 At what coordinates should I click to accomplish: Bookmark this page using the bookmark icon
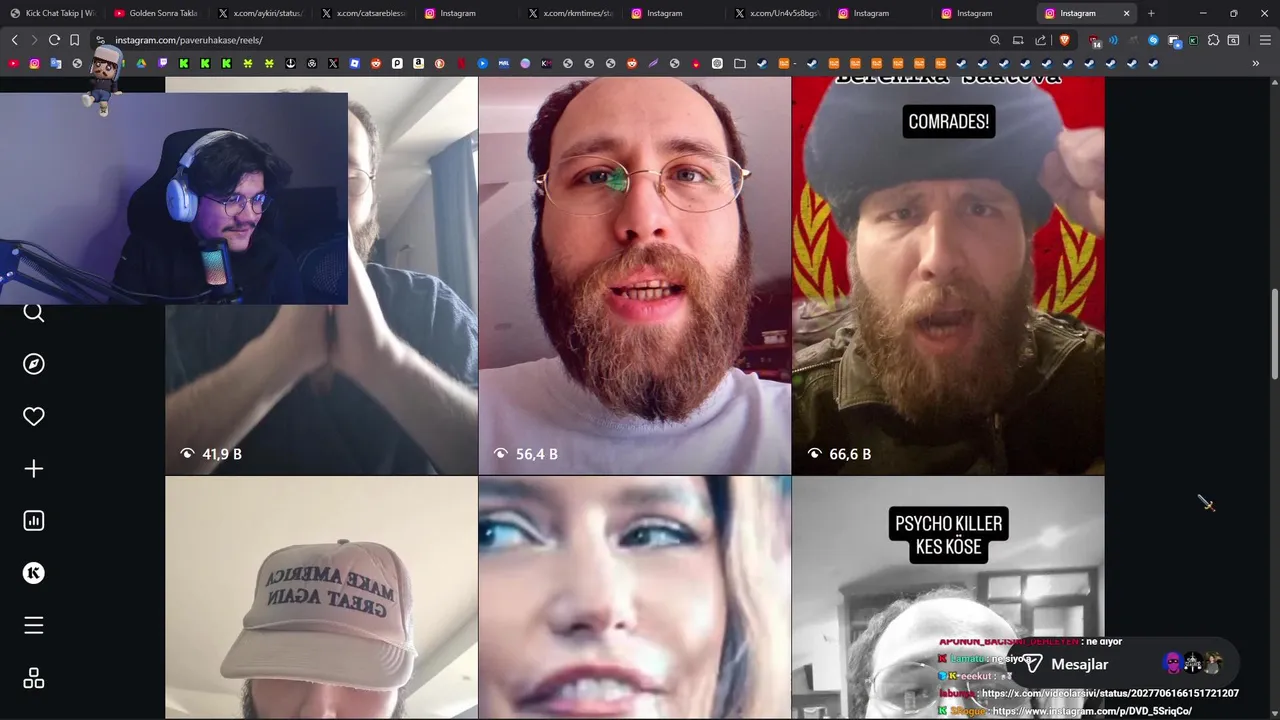point(74,40)
